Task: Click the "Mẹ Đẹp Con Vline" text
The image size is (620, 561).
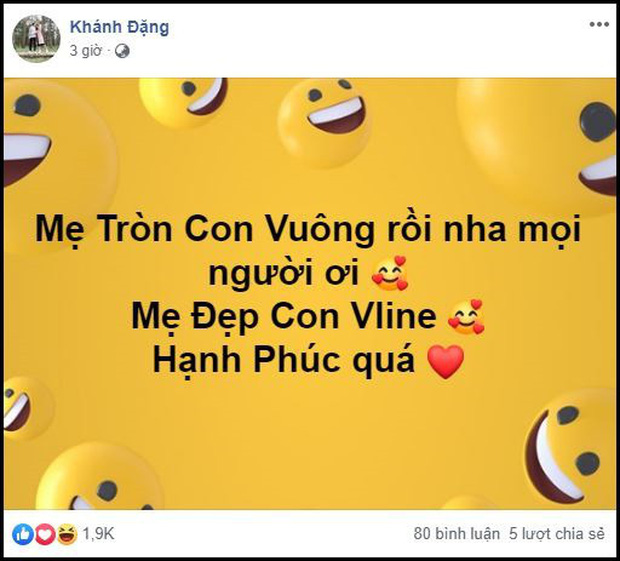Action: 284,317
